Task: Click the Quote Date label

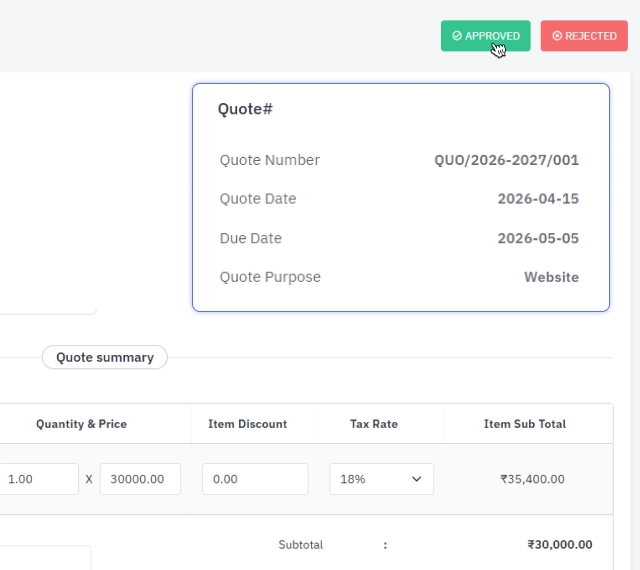Action: 258,199
